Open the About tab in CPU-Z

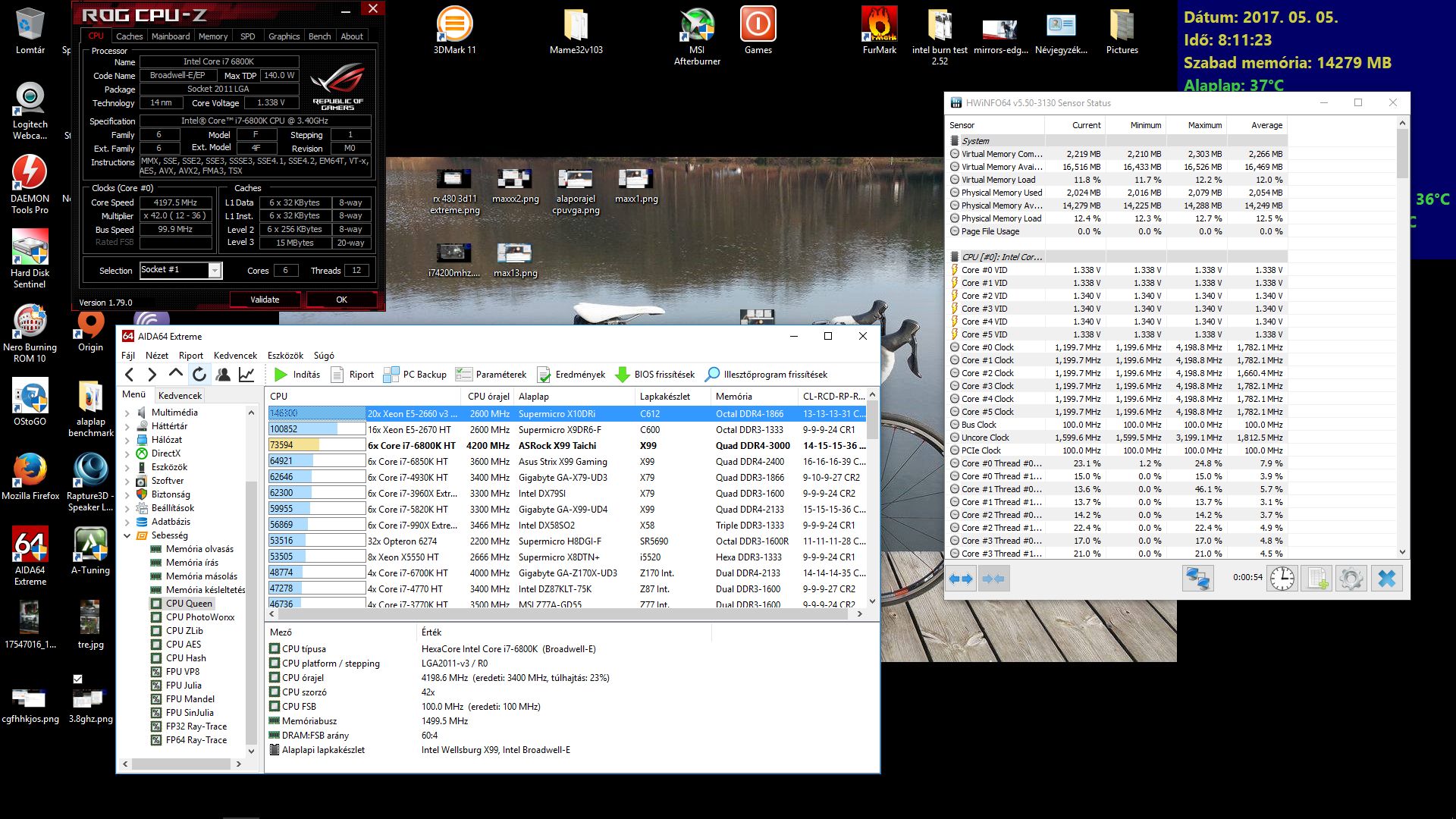(352, 36)
